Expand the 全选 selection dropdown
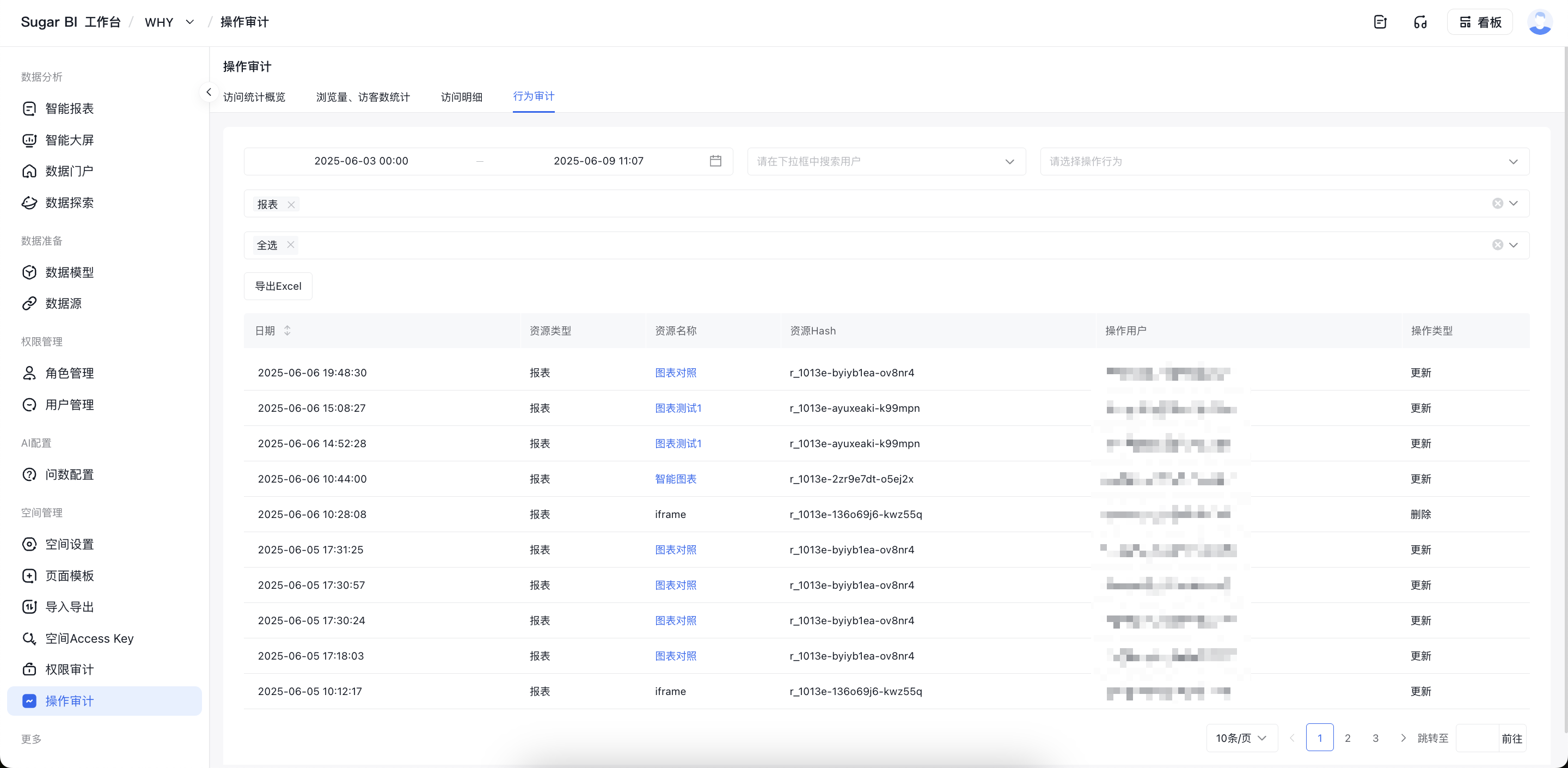This screenshot has height=768, width=1568. [1513, 245]
